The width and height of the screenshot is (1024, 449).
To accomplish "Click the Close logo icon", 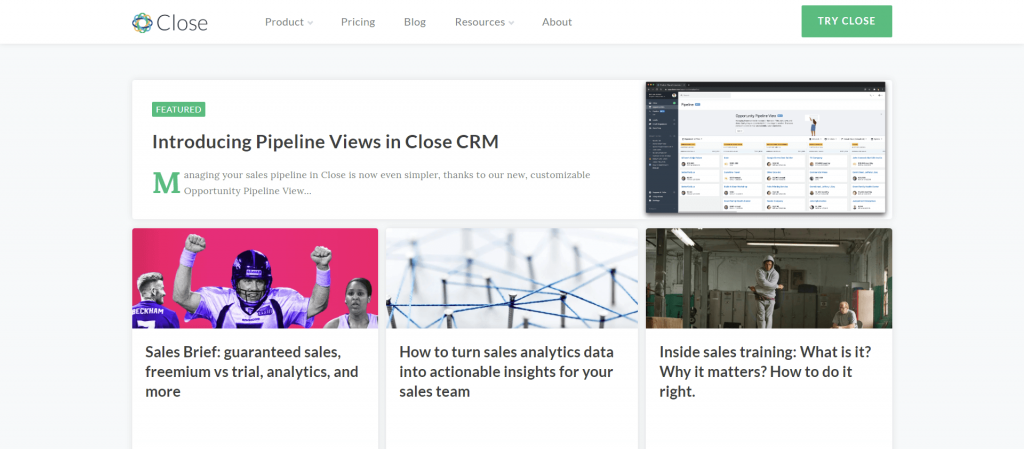I will coord(144,22).
